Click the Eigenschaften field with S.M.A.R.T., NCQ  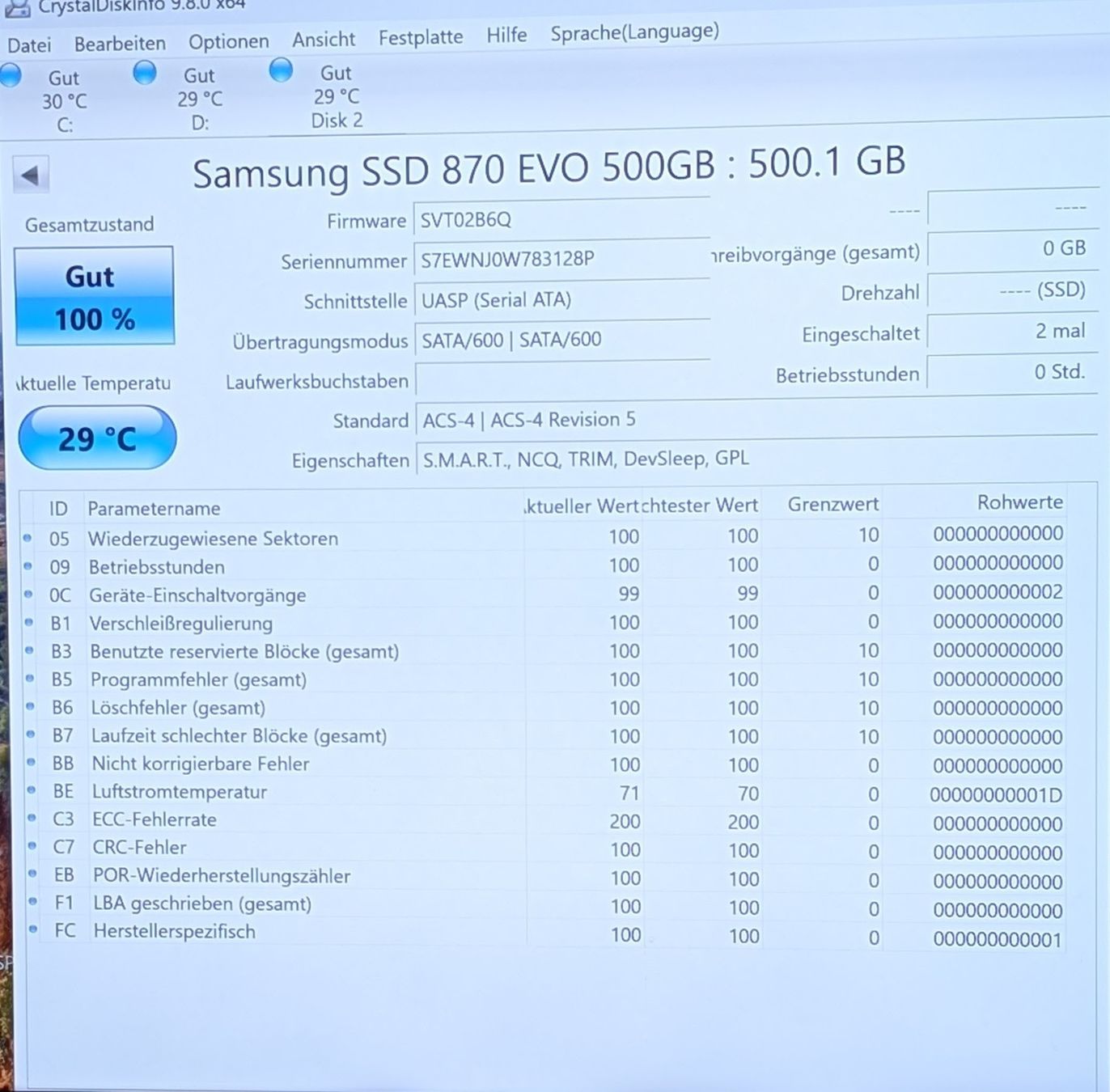pyautogui.click(x=756, y=459)
